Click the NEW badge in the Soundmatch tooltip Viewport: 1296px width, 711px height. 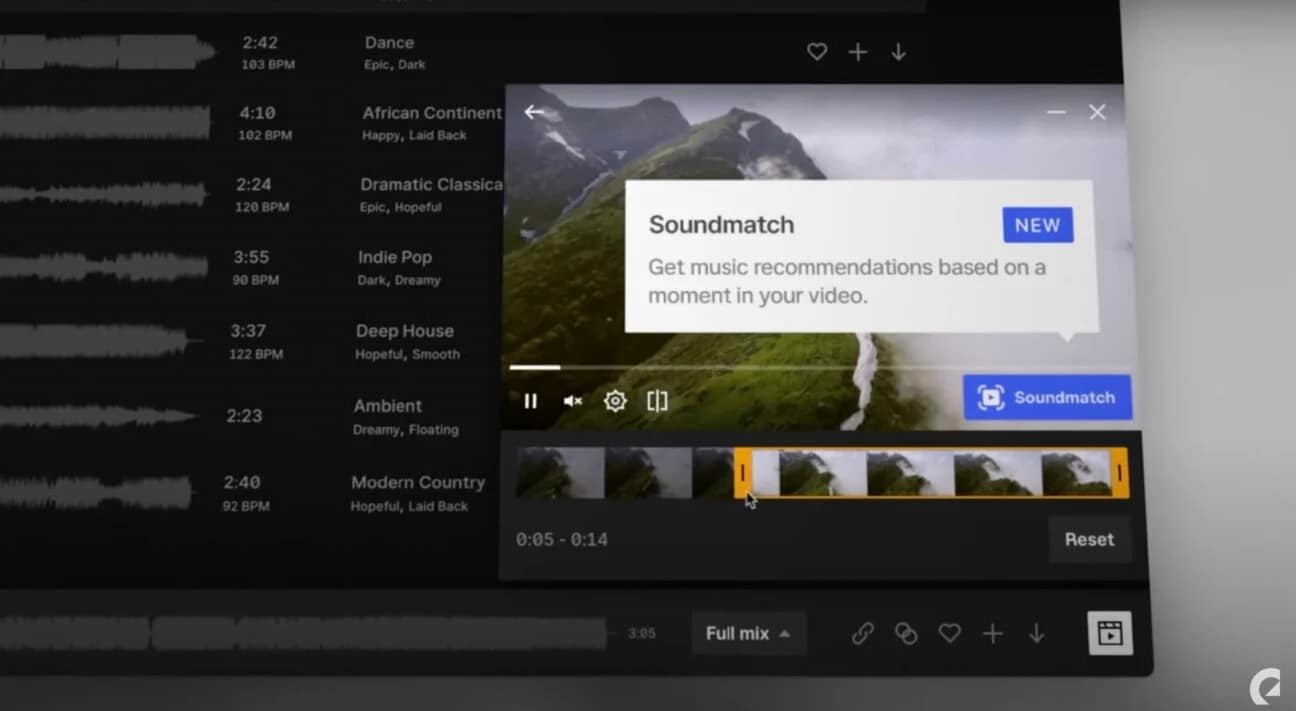click(1038, 225)
